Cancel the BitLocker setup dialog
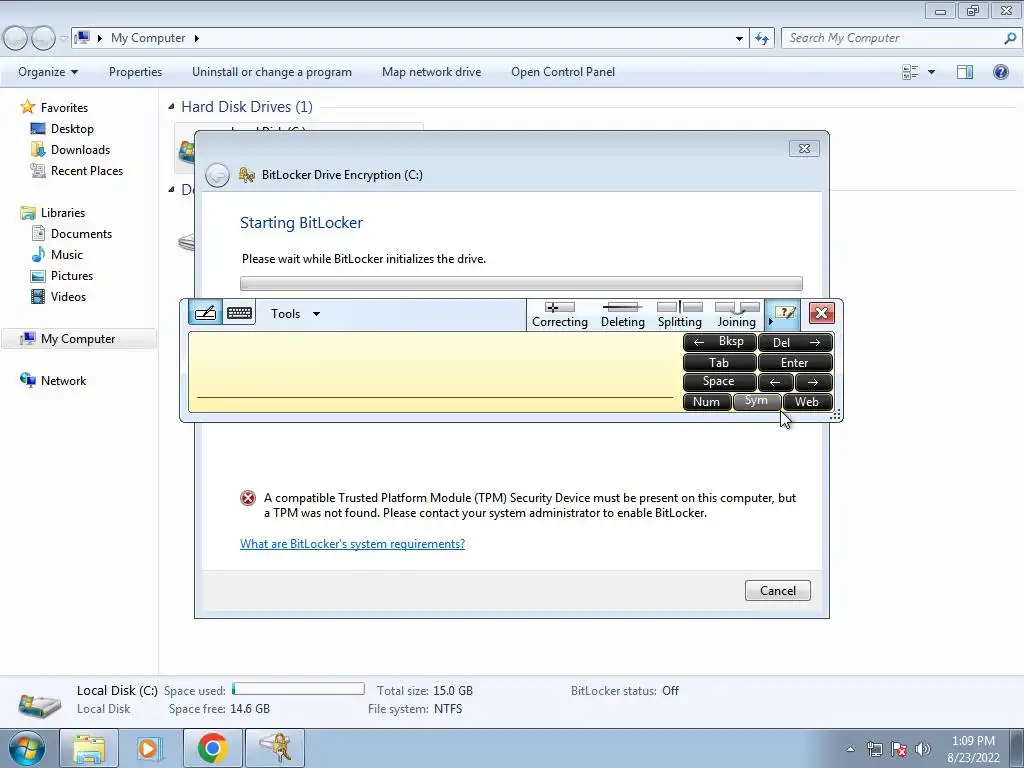The image size is (1024, 768). (777, 590)
